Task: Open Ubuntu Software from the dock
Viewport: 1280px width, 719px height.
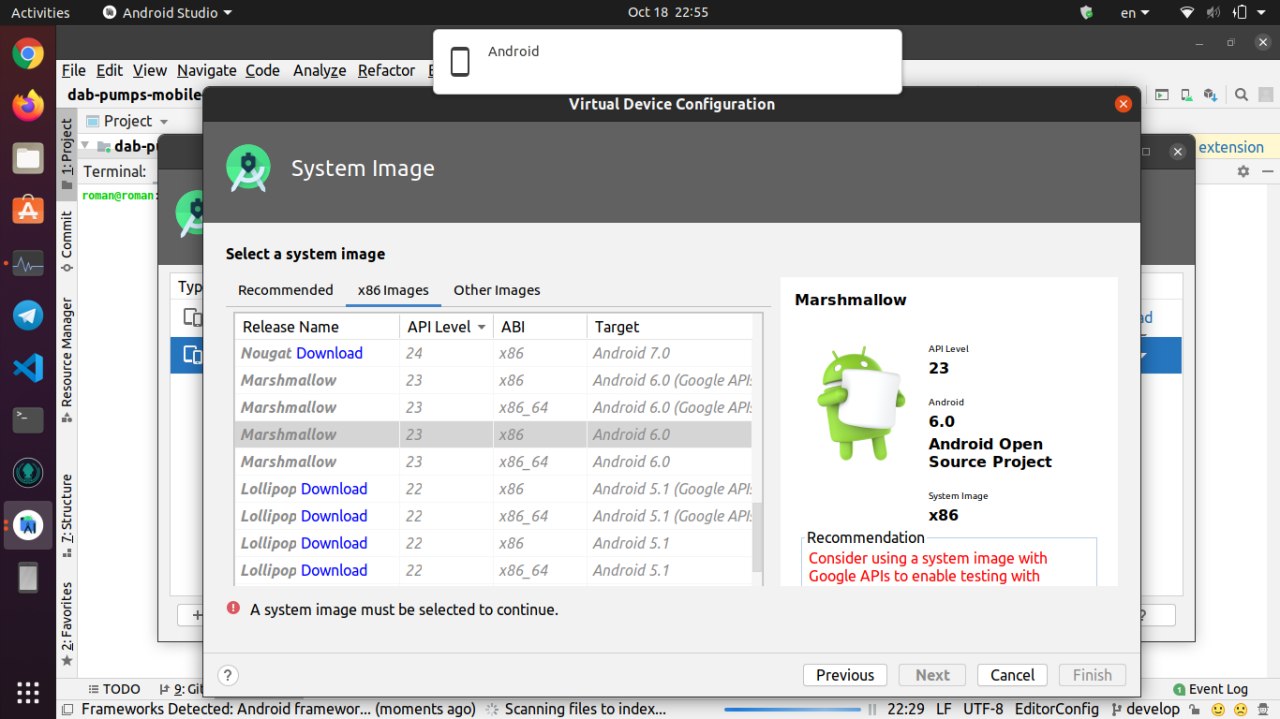Action: tap(28, 210)
